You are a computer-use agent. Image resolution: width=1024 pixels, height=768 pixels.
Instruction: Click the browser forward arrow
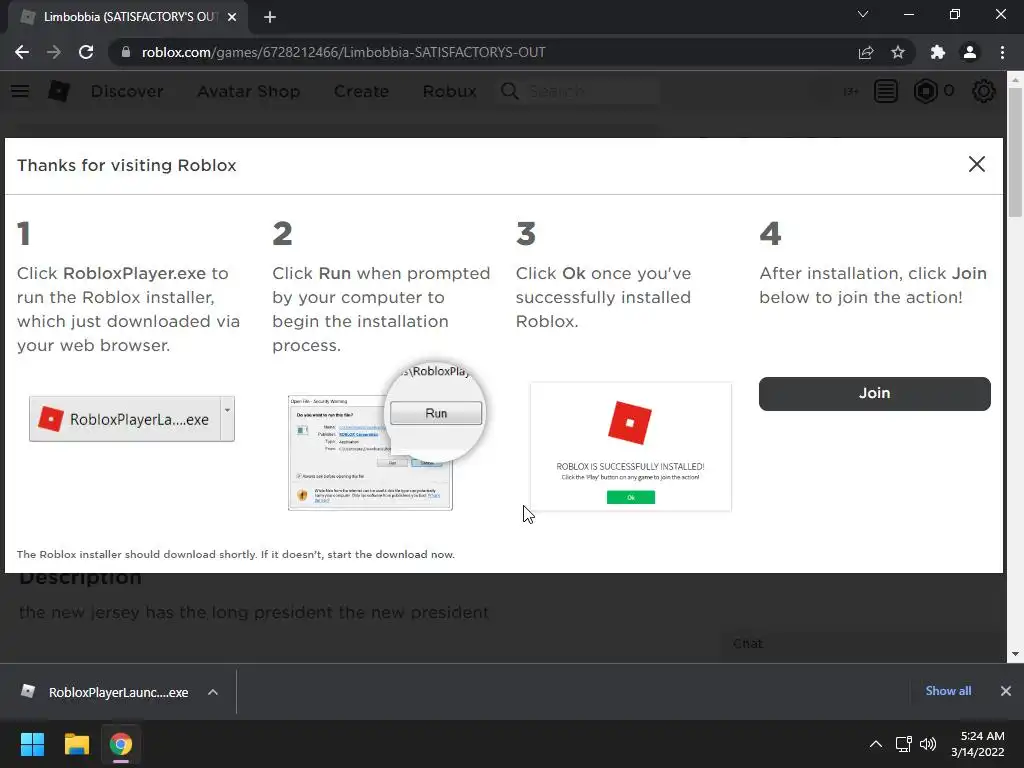coord(54,52)
